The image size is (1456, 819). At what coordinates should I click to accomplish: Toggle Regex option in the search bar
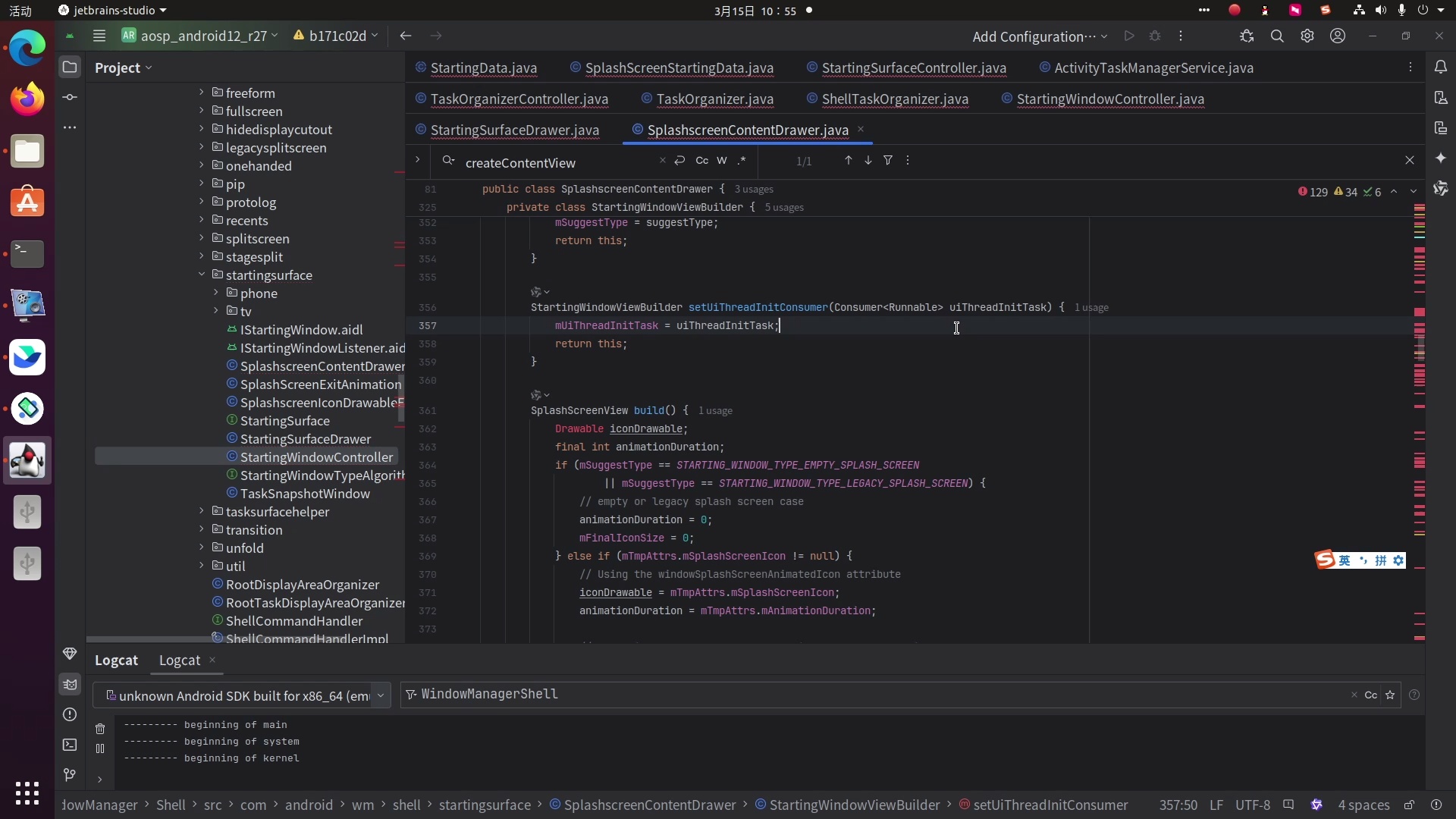[742, 161]
